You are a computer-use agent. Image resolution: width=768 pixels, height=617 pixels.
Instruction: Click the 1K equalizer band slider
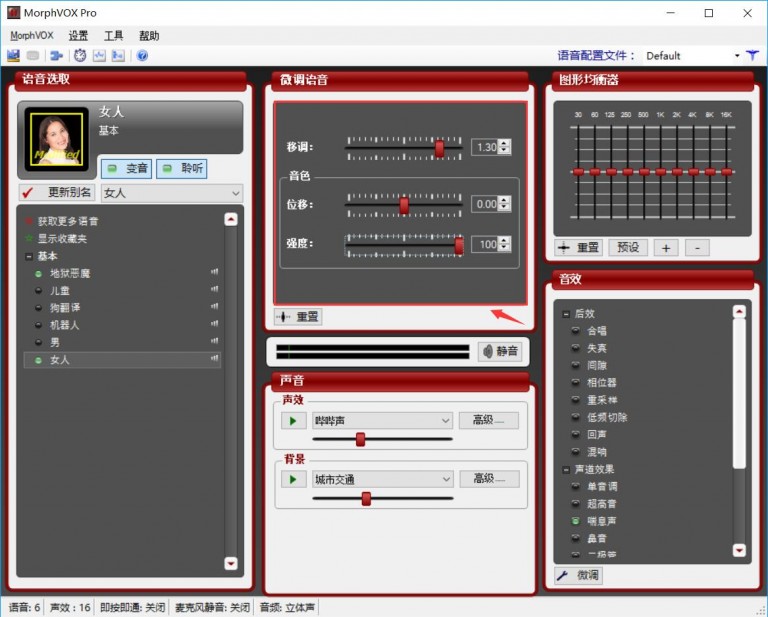(x=660, y=171)
